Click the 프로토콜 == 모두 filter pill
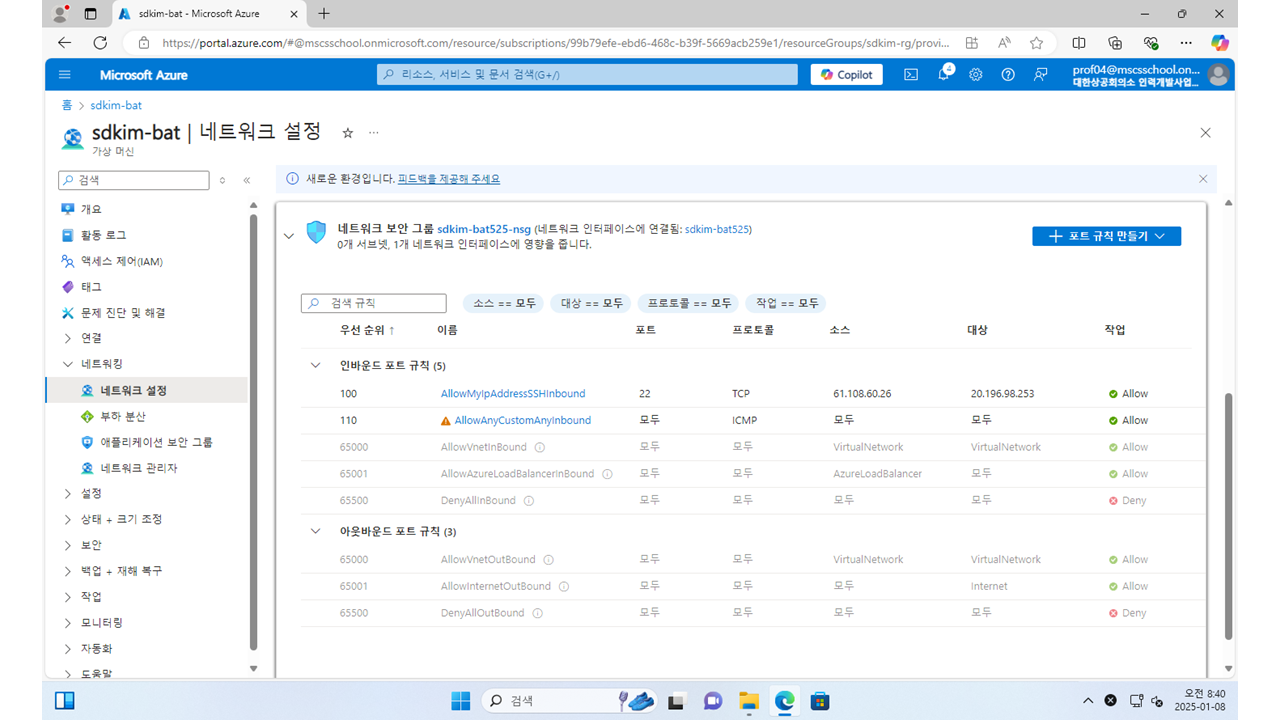 (x=689, y=303)
